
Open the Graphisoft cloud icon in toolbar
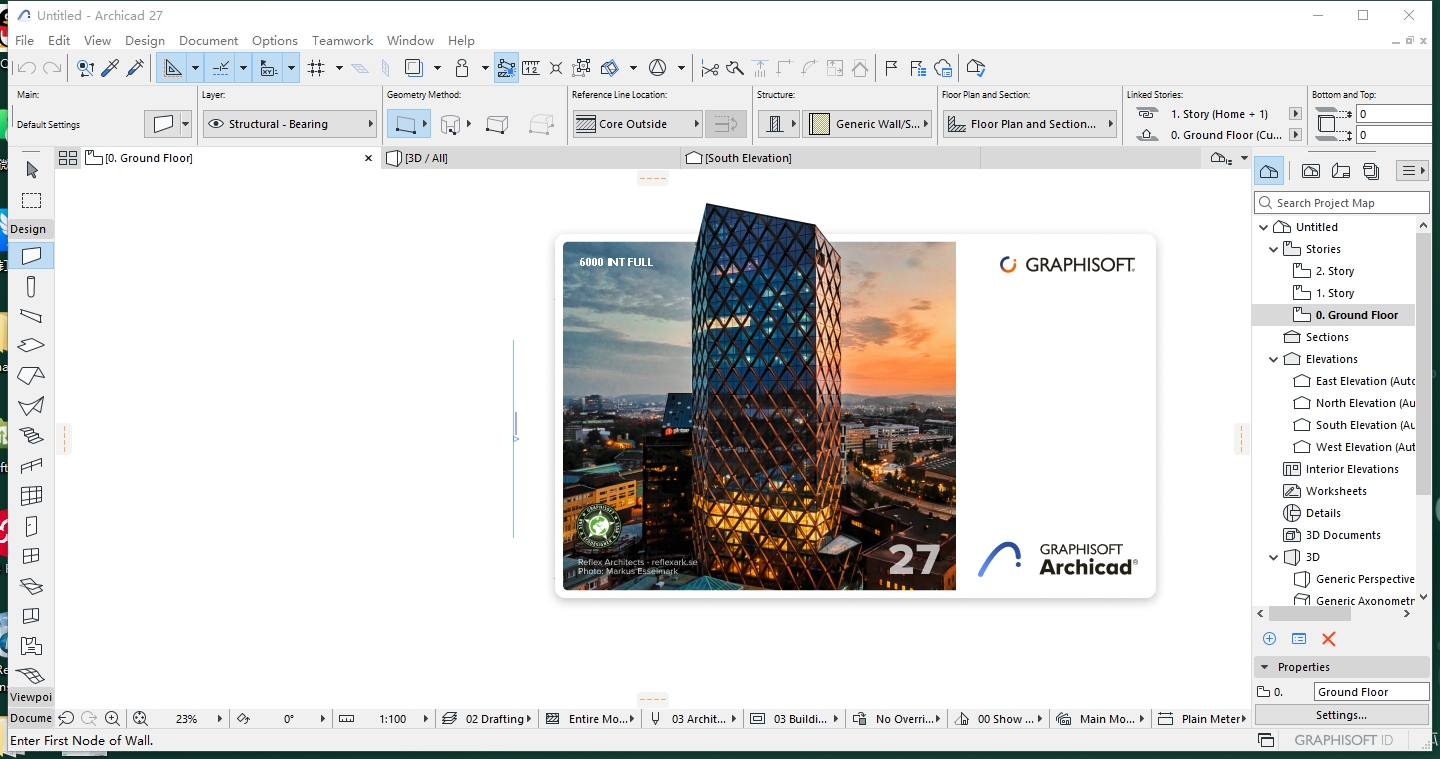tap(943, 68)
